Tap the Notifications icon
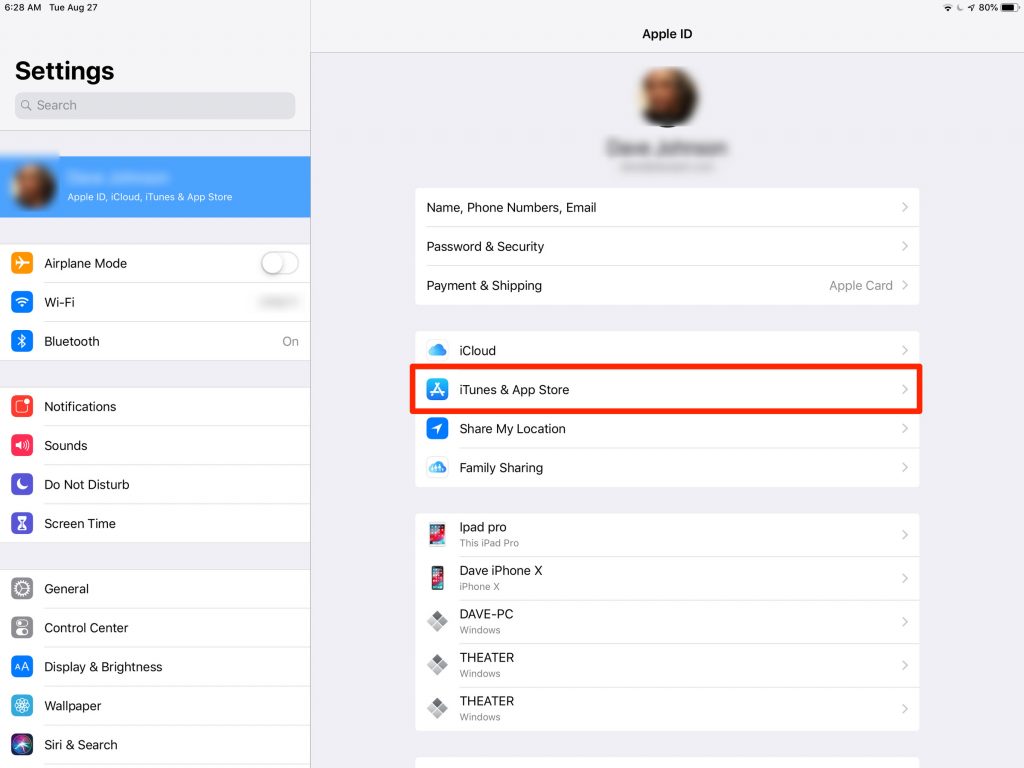The image size is (1024, 768). 22,406
